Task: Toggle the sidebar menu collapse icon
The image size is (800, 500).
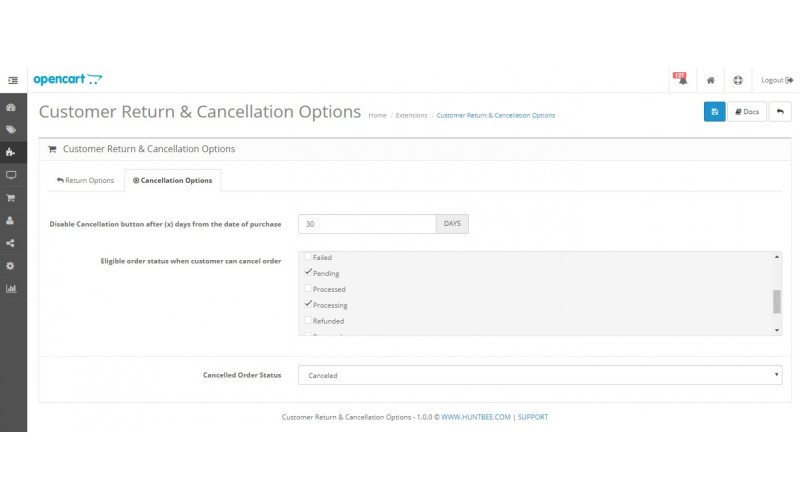Action: point(13,80)
